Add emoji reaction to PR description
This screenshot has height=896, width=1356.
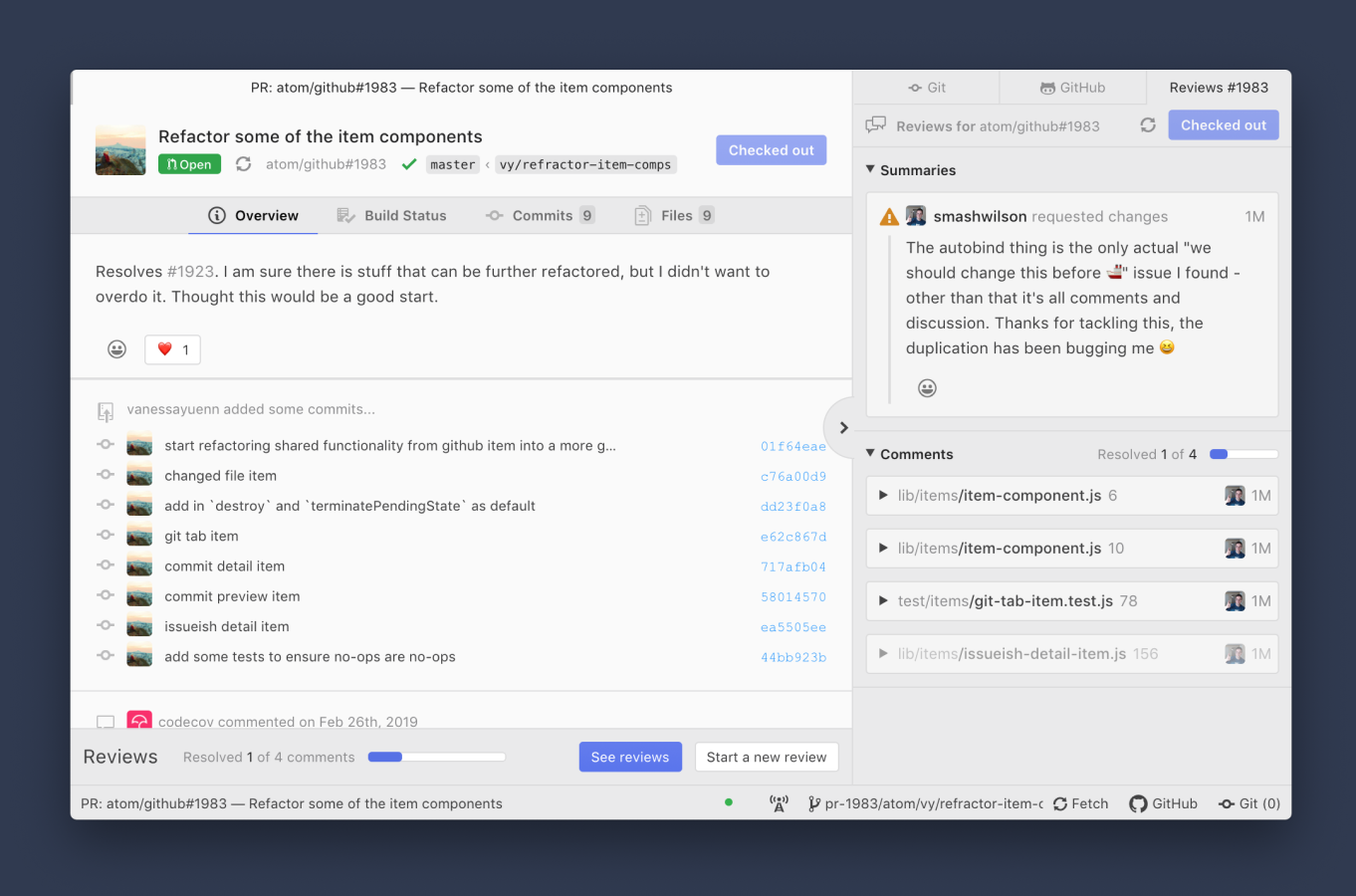click(x=117, y=349)
